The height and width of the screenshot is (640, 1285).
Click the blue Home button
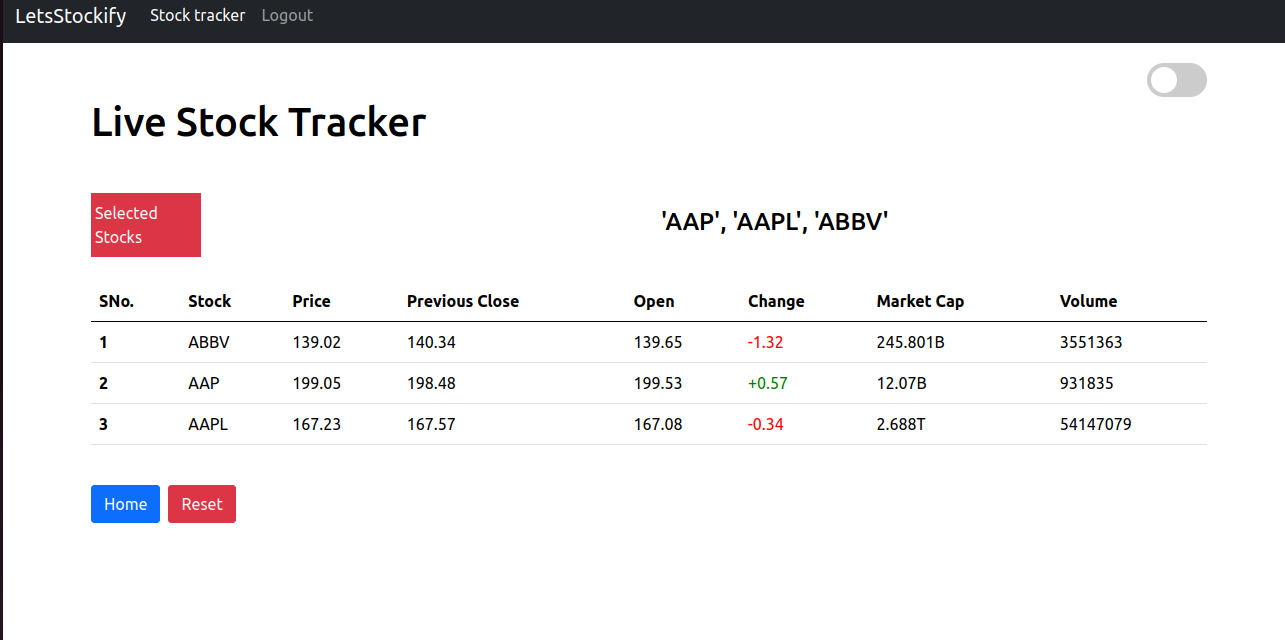pos(125,504)
